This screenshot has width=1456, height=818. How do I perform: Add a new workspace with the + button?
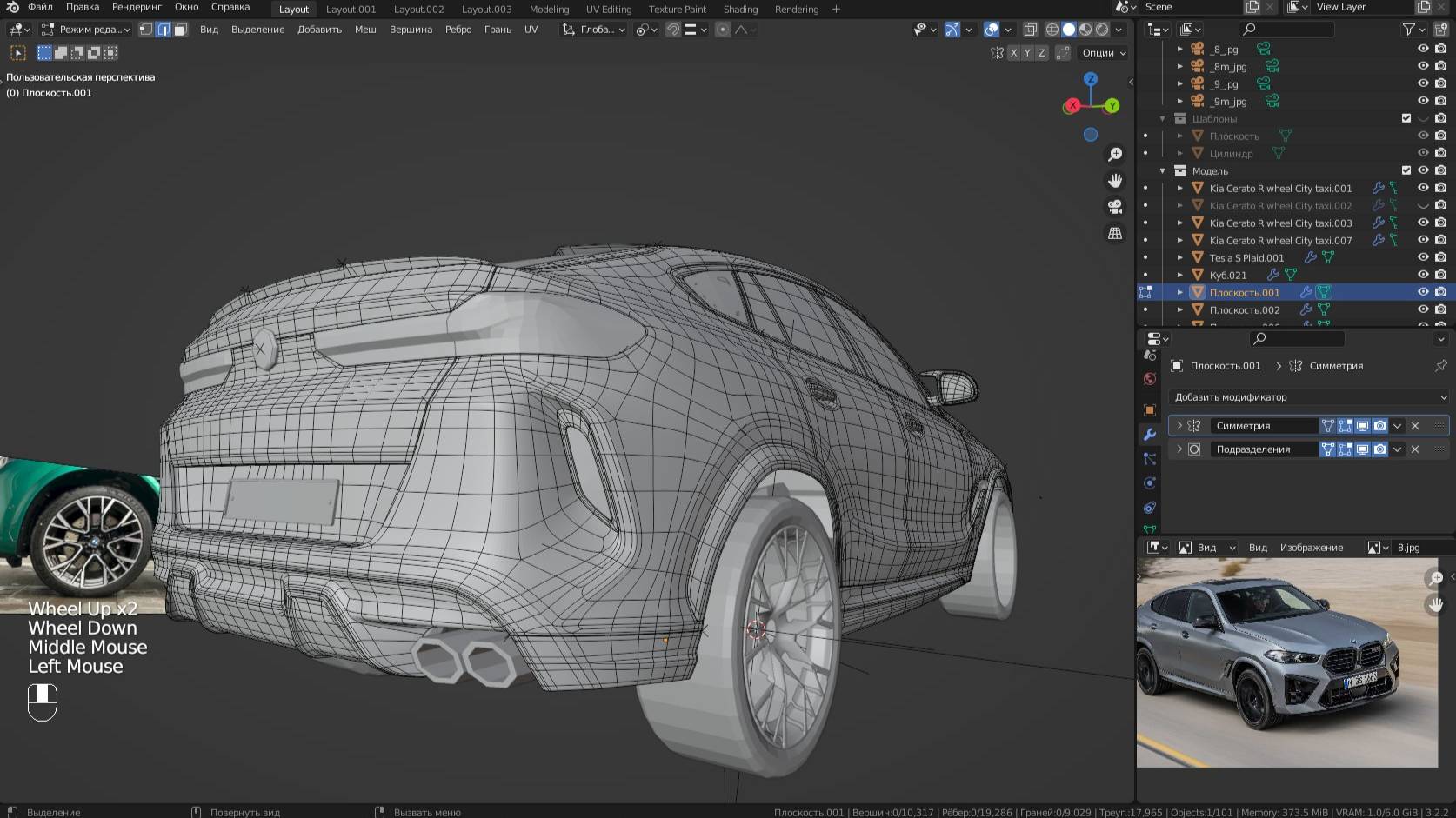coord(835,9)
